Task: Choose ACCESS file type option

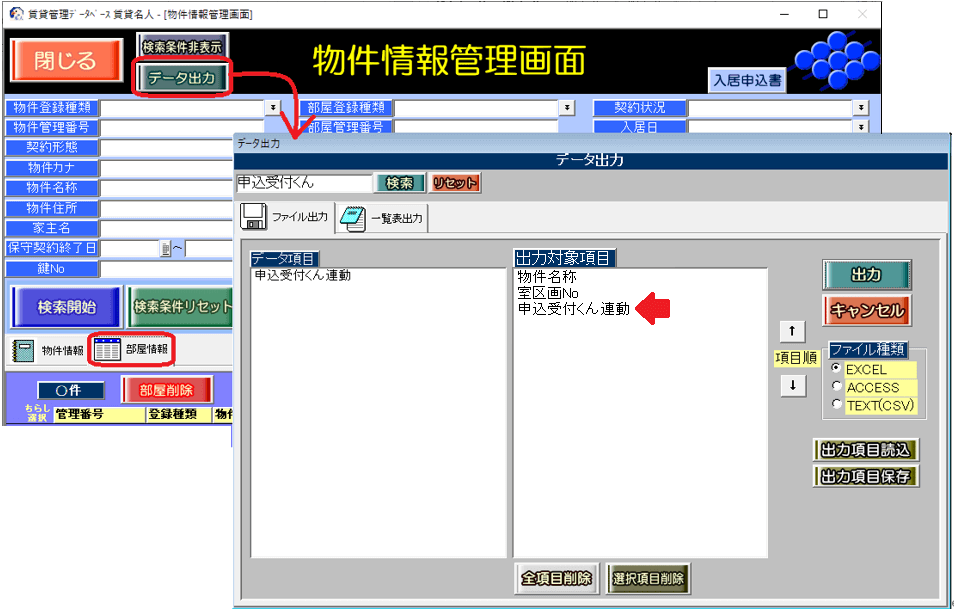Action: [x=837, y=387]
